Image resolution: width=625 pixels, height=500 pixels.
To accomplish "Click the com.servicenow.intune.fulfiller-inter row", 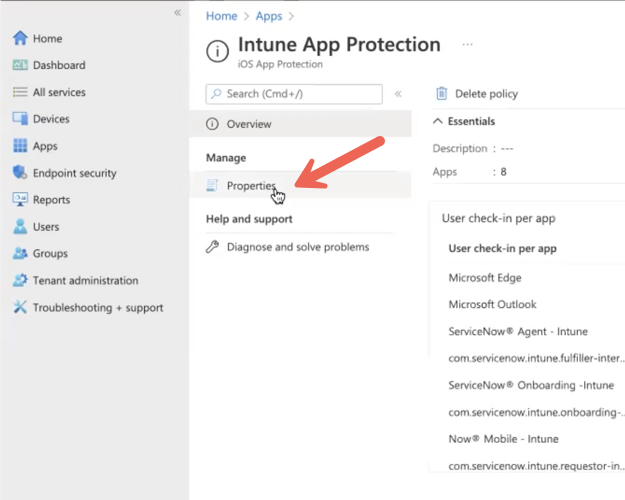I will click(537, 358).
